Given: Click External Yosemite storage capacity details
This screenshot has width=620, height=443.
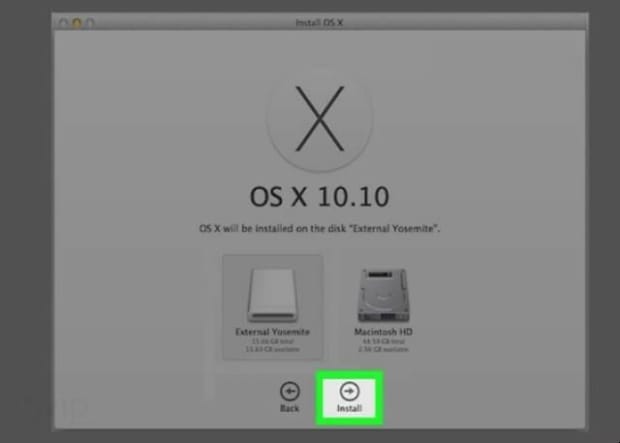Looking at the screenshot, I should 273,344.
